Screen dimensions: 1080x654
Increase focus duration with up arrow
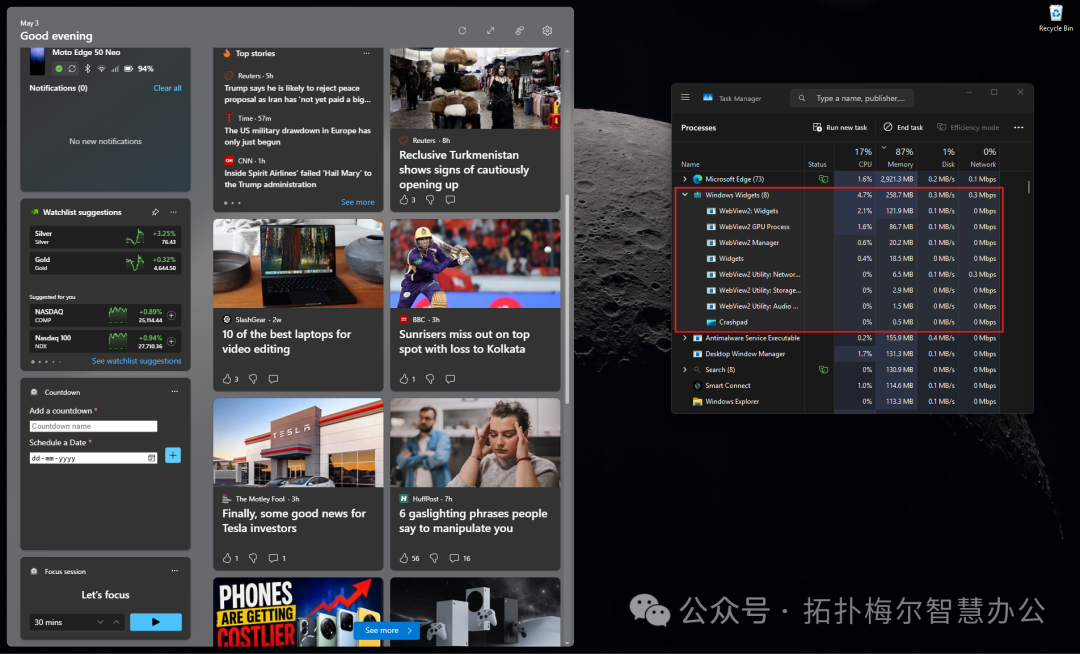coord(116,622)
